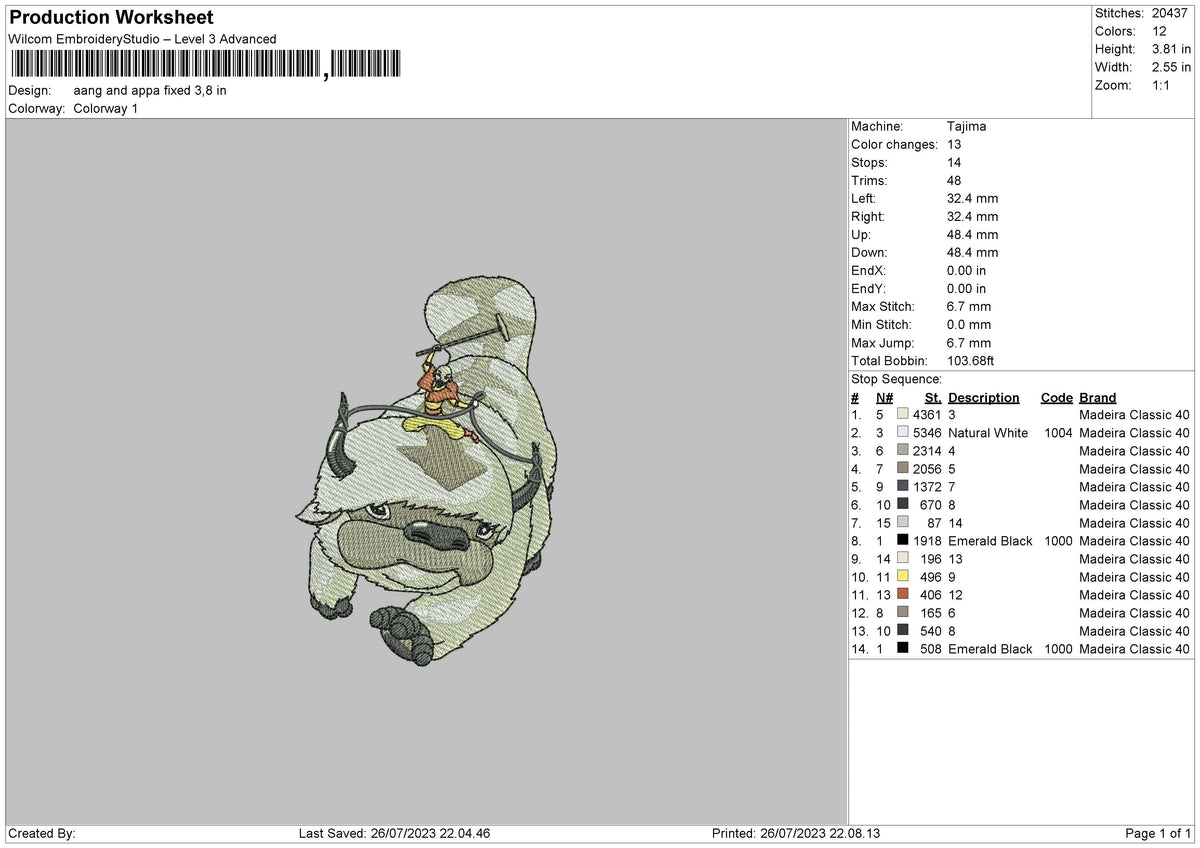
Task: Click Wilcom EmbroideryStudio – Level 3 Advanced text
Action: (142, 39)
